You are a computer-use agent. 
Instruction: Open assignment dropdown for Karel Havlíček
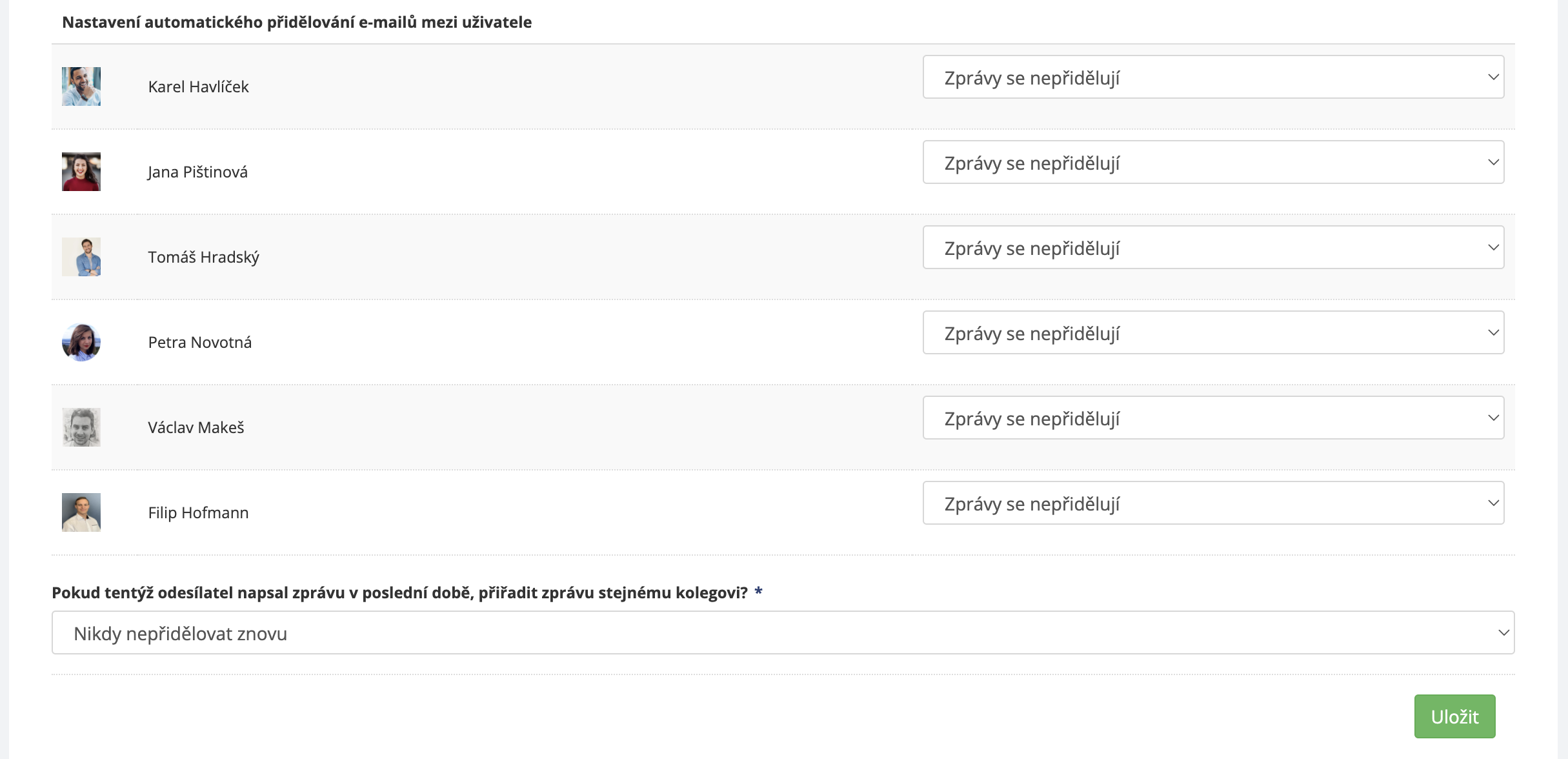[x=1213, y=77]
